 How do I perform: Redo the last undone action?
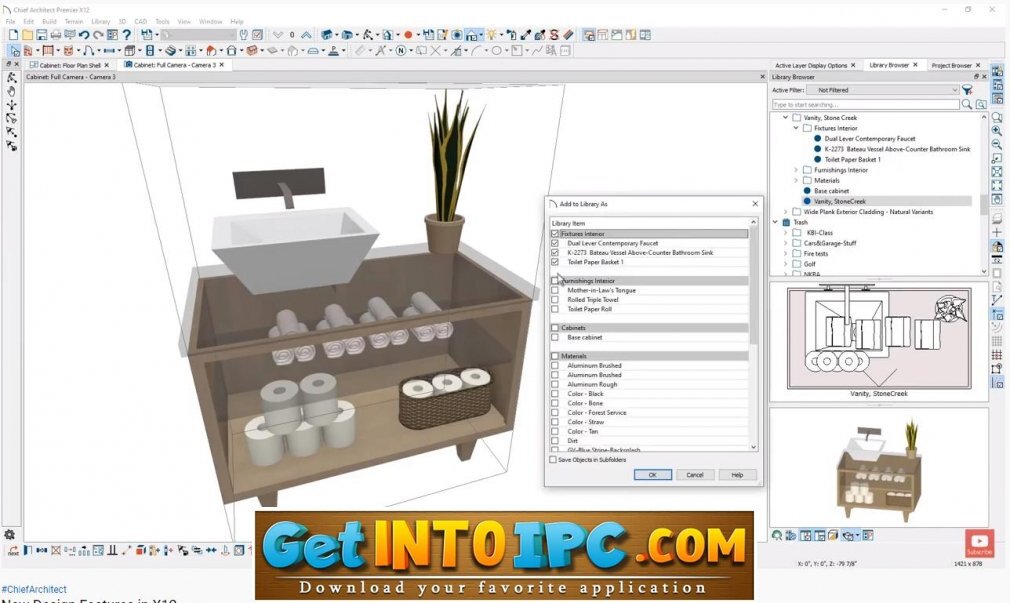(x=98, y=35)
